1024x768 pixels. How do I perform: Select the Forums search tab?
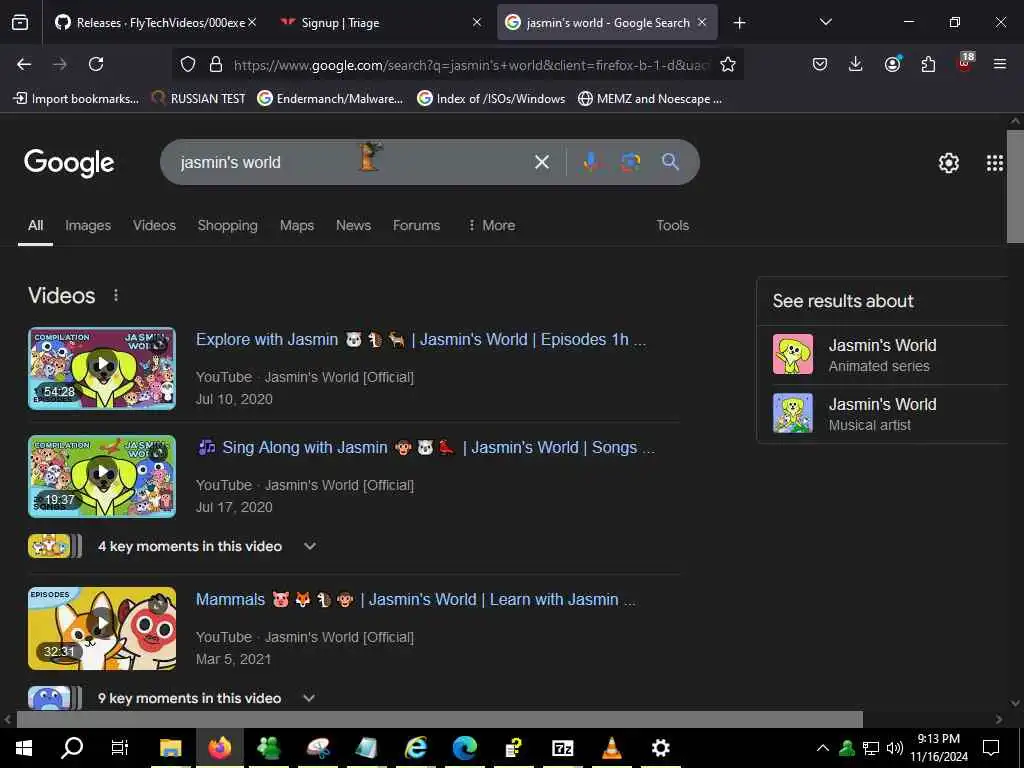click(x=416, y=225)
